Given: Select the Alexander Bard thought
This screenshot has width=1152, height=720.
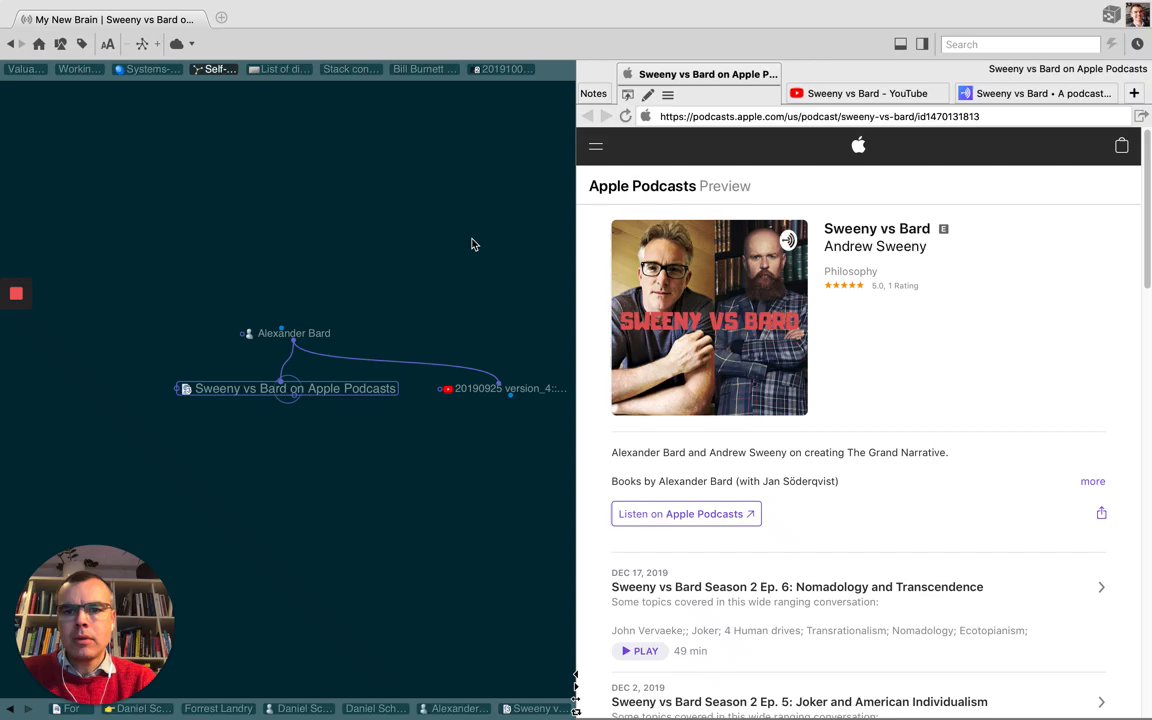Looking at the screenshot, I should (293, 334).
